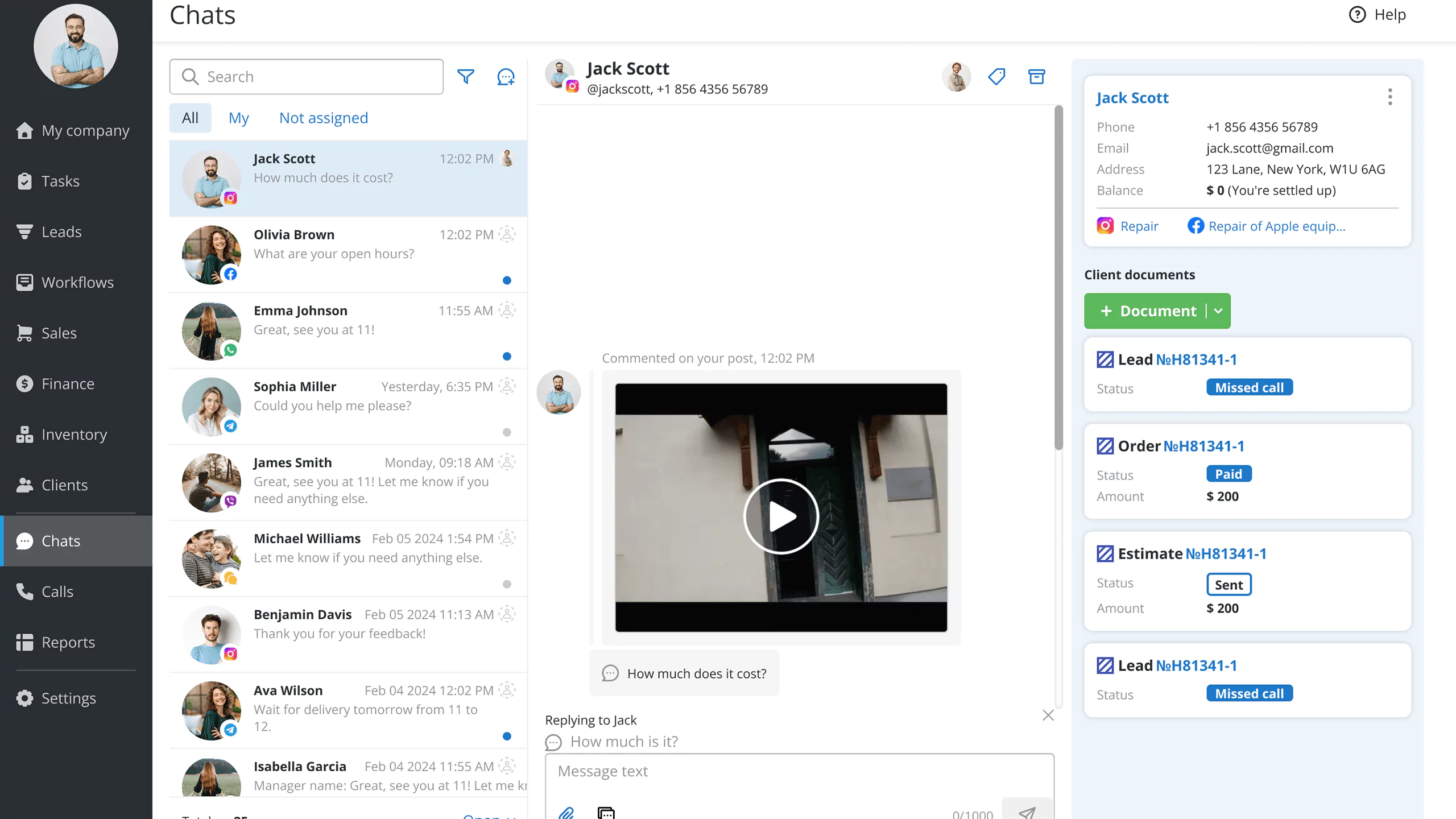Viewport: 1456px width, 819px height.
Task: Select the 'My' tab in chat list
Action: [238, 118]
